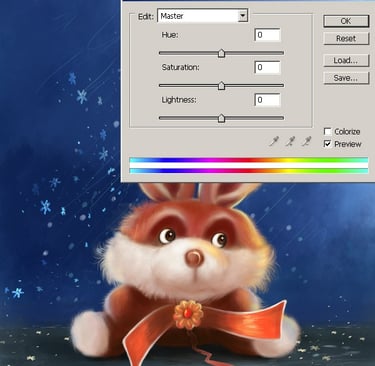Enable the Colorize checkbox

pyautogui.click(x=328, y=131)
